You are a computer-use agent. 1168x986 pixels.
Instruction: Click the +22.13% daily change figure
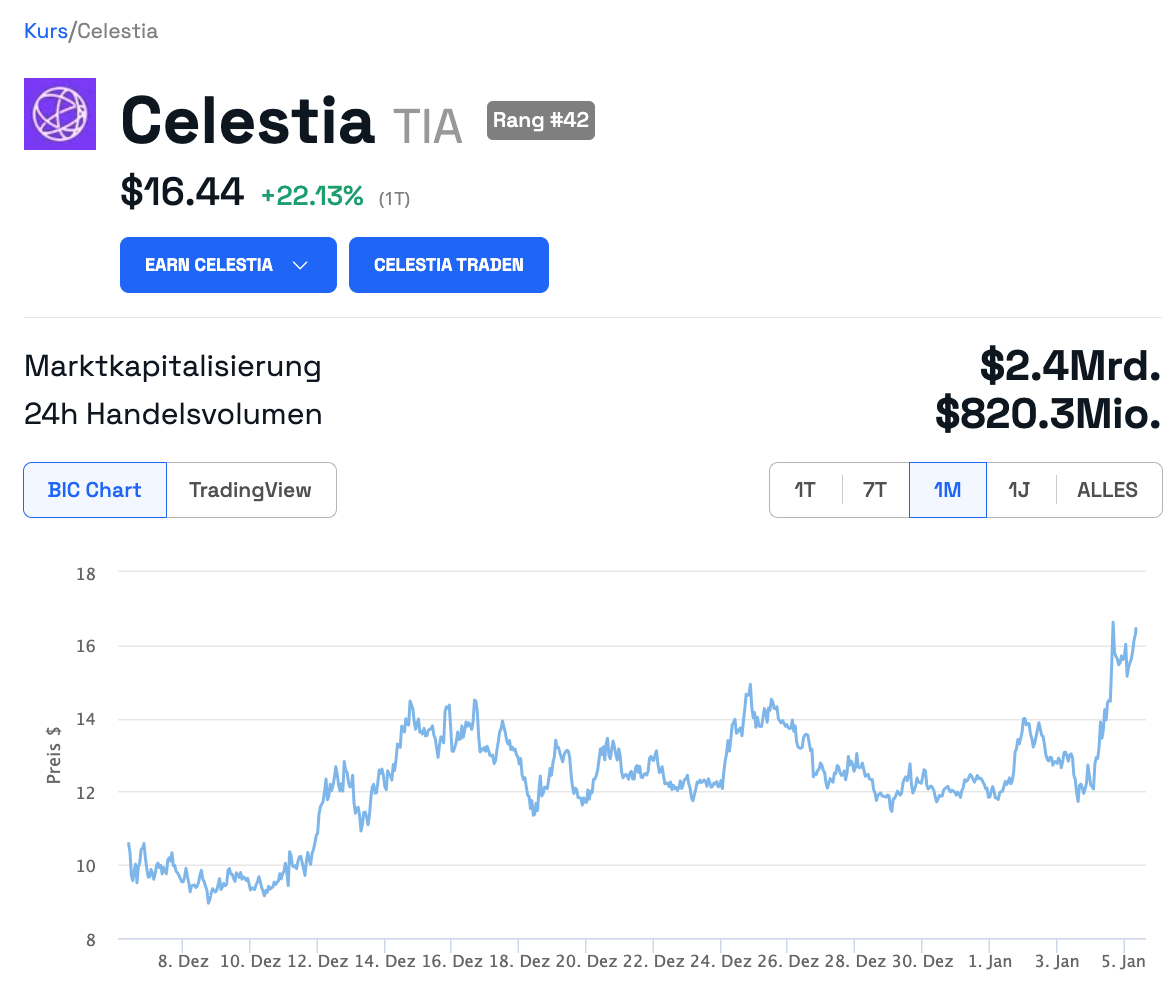pyautogui.click(x=312, y=197)
